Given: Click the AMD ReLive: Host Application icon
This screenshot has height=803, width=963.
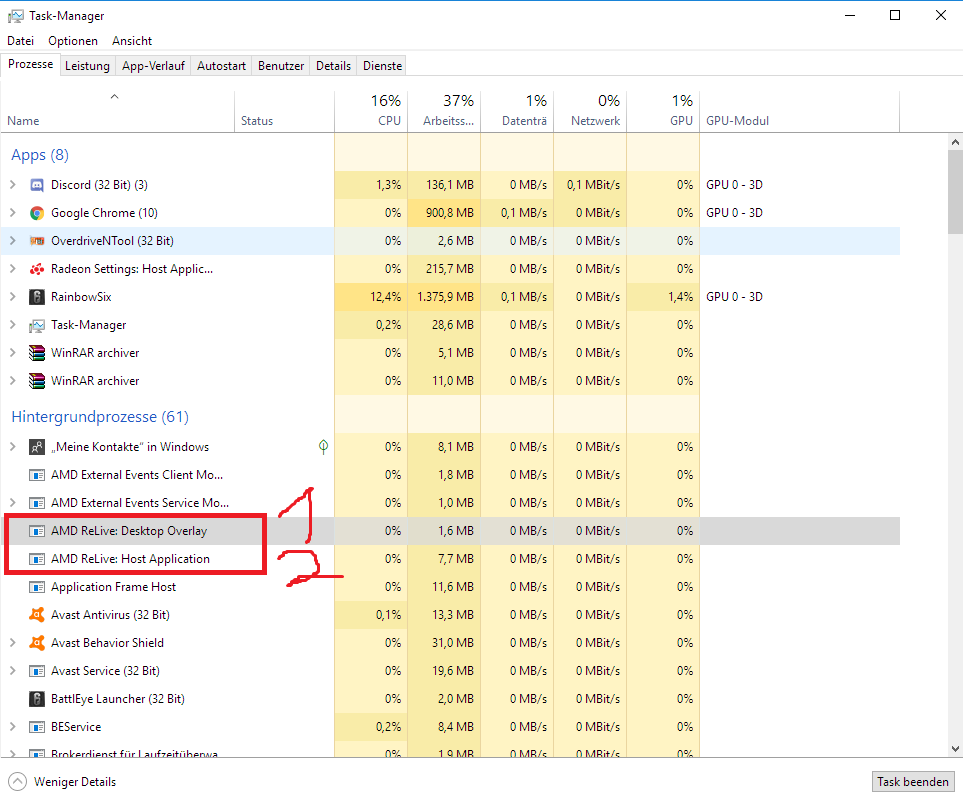Looking at the screenshot, I should coord(37,559).
